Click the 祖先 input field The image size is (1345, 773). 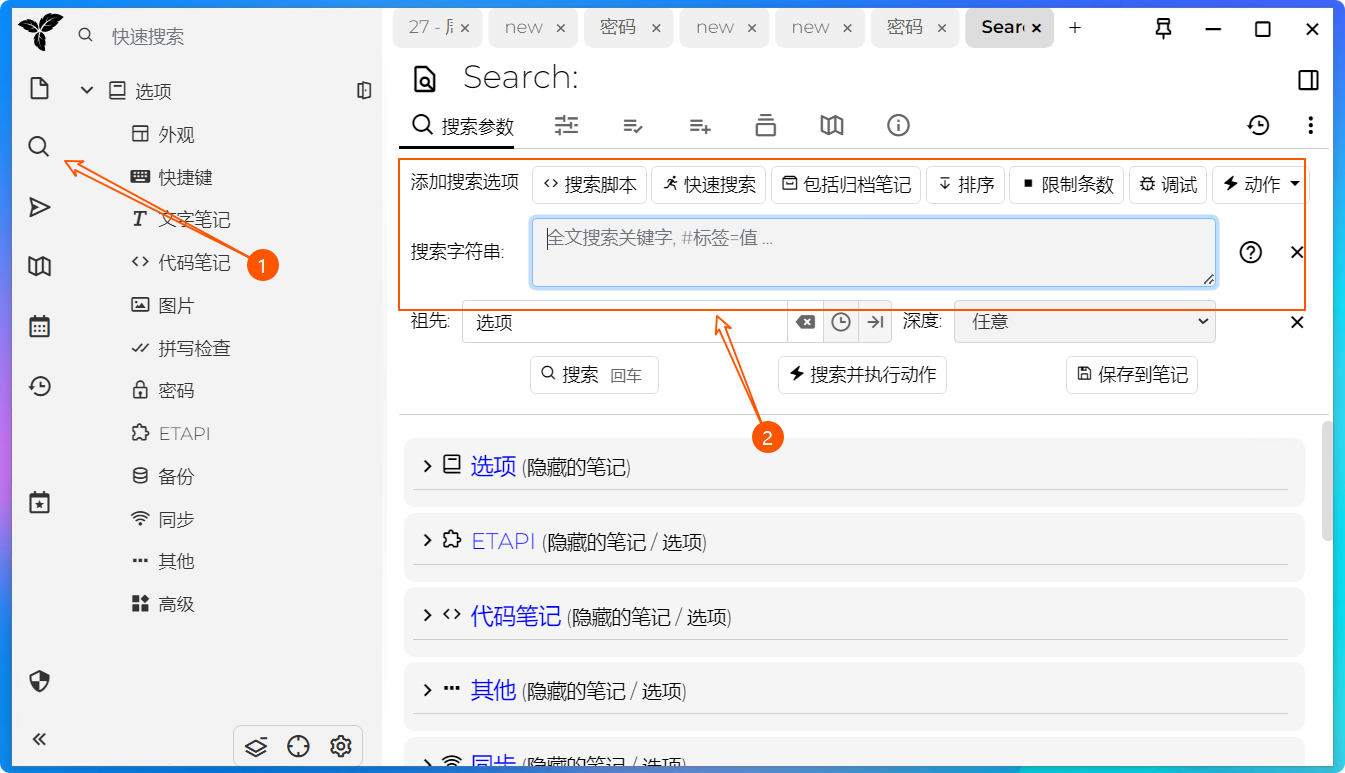(625, 322)
